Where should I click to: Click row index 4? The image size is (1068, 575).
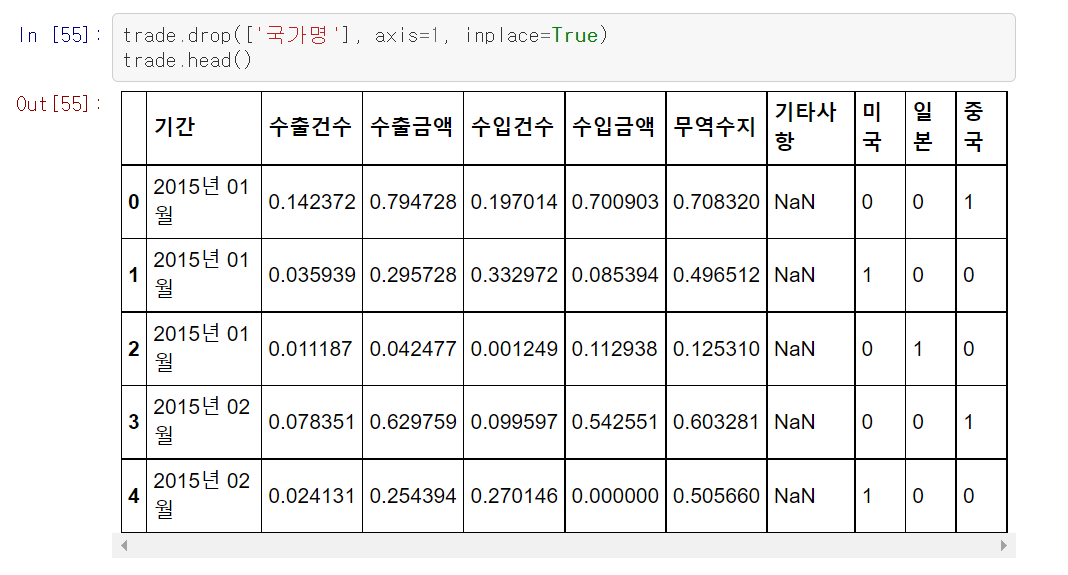click(134, 496)
